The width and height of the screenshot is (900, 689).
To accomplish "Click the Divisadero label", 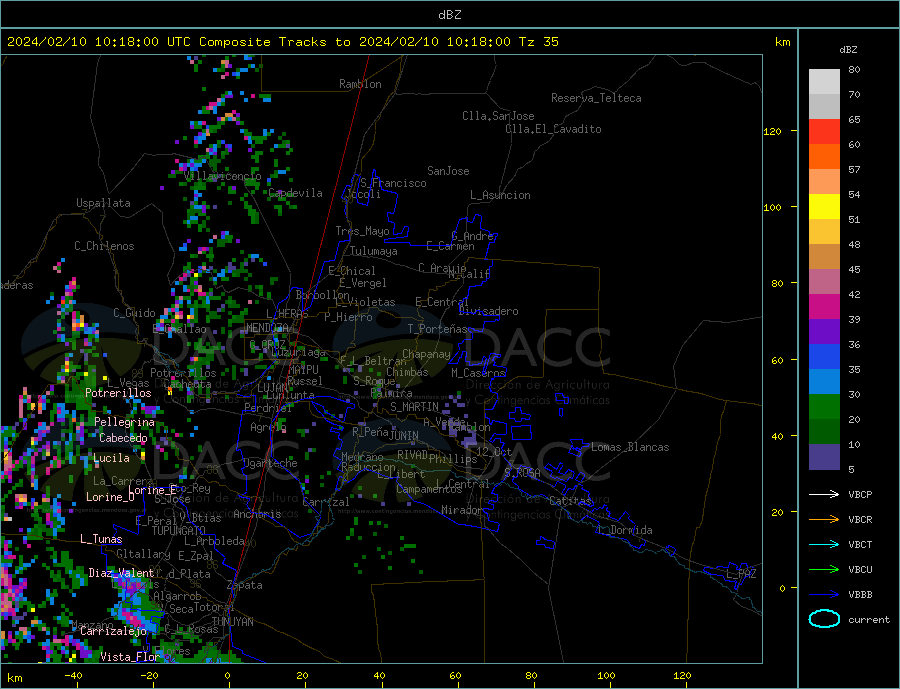I will pos(488,311).
